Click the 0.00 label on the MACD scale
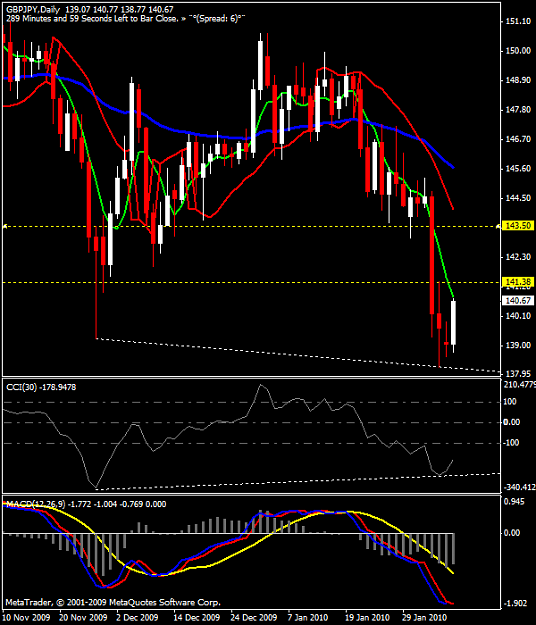Image resolution: width=536 pixels, height=625 pixels. pos(512,533)
